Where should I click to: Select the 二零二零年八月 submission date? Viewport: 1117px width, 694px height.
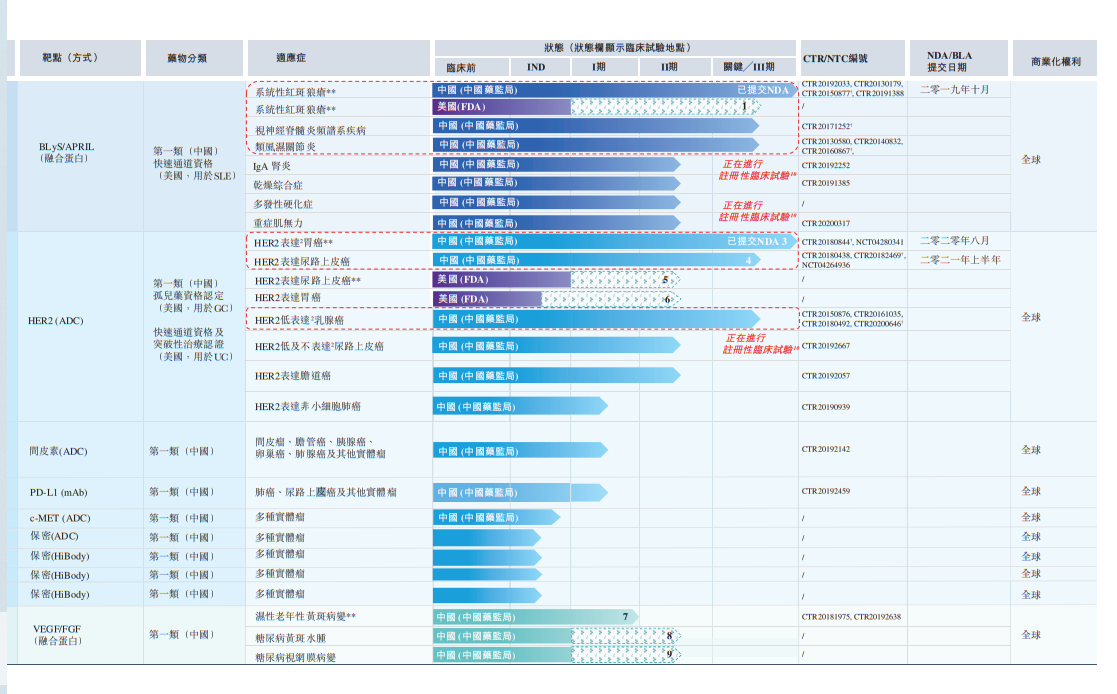[x=954, y=241]
